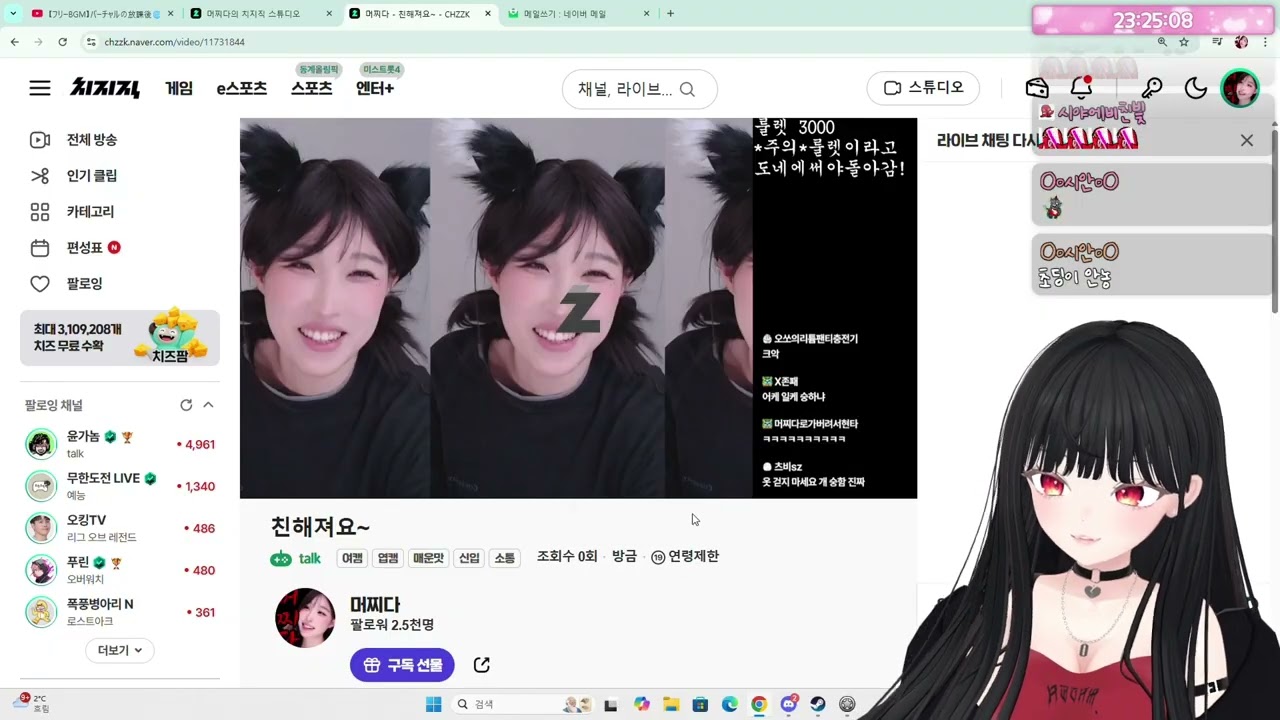Image resolution: width=1280 pixels, height=720 pixels.
Task: Open Microsoft Store from taskbar
Action: 700,704
